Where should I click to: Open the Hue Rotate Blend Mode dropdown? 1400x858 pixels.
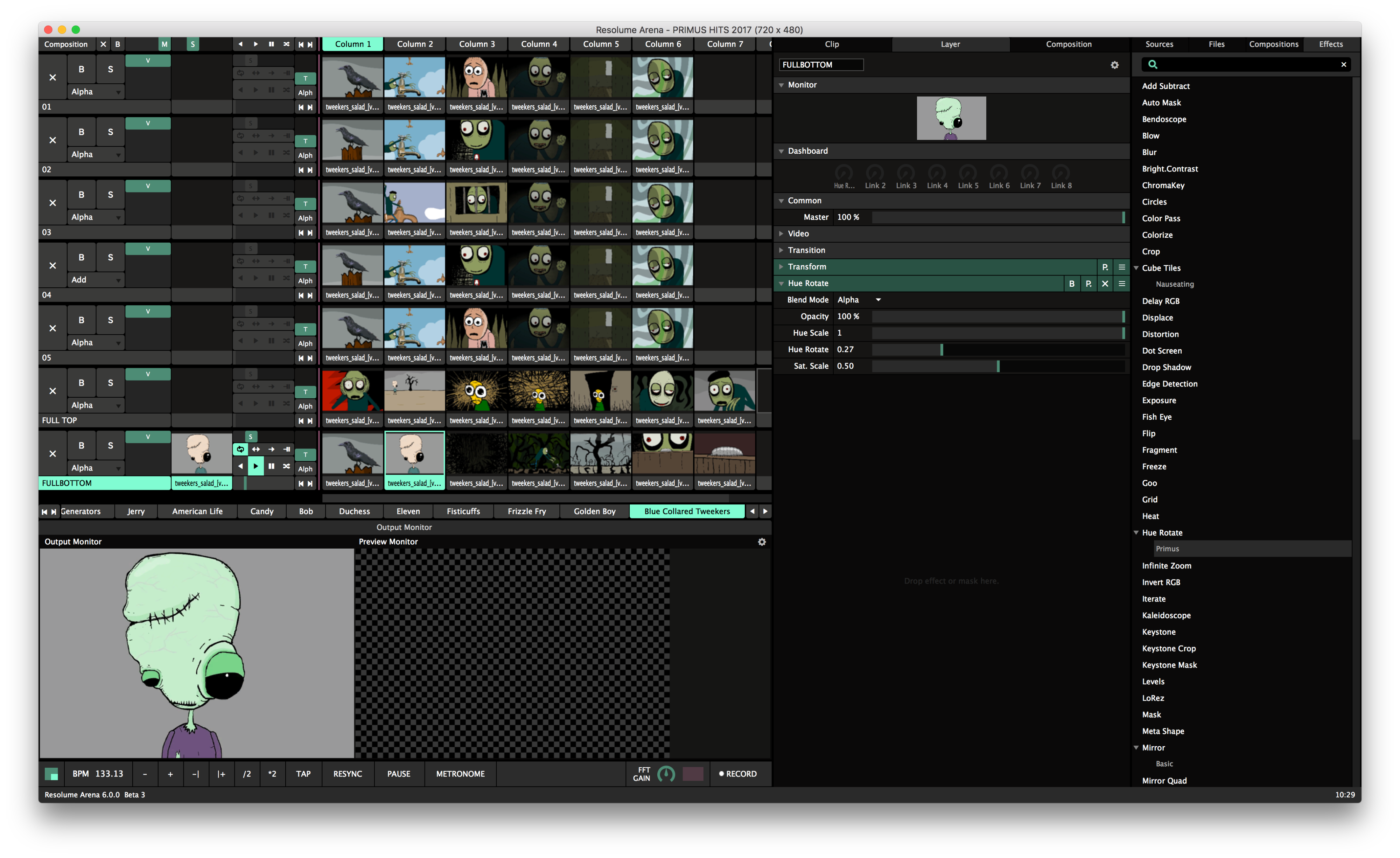coord(859,300)
